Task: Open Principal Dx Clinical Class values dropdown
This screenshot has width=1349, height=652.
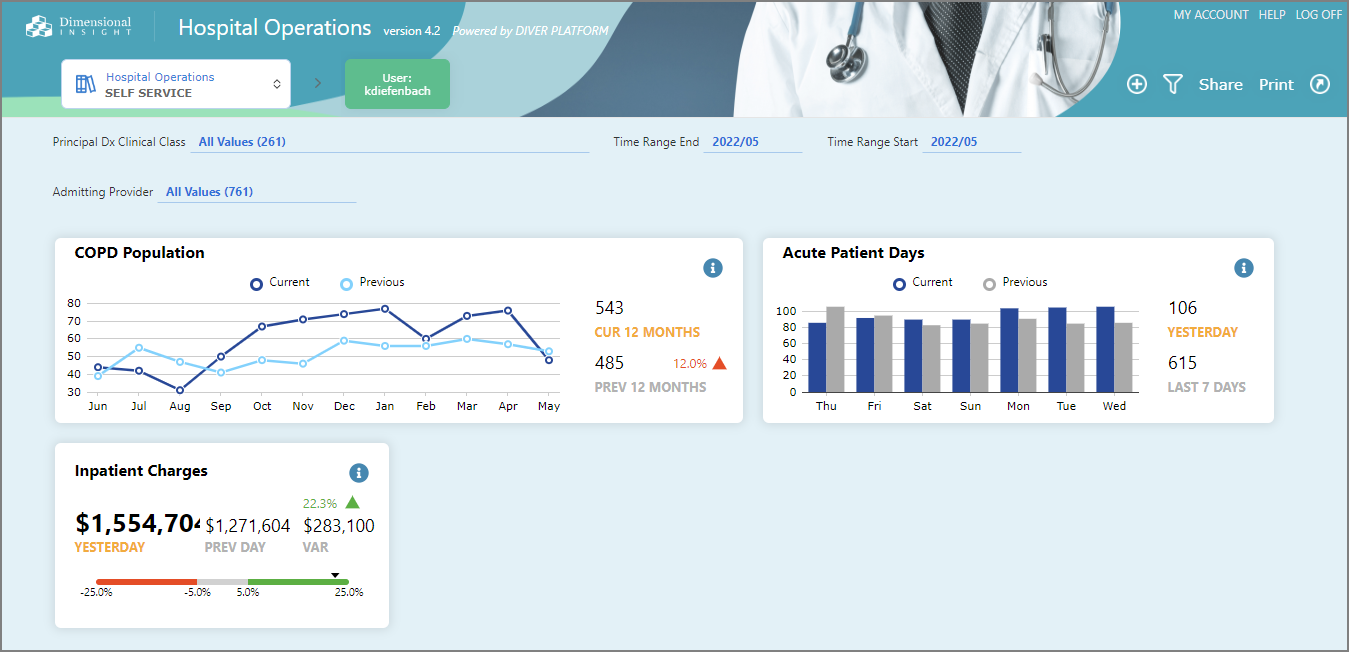Action: coord(389,142)
